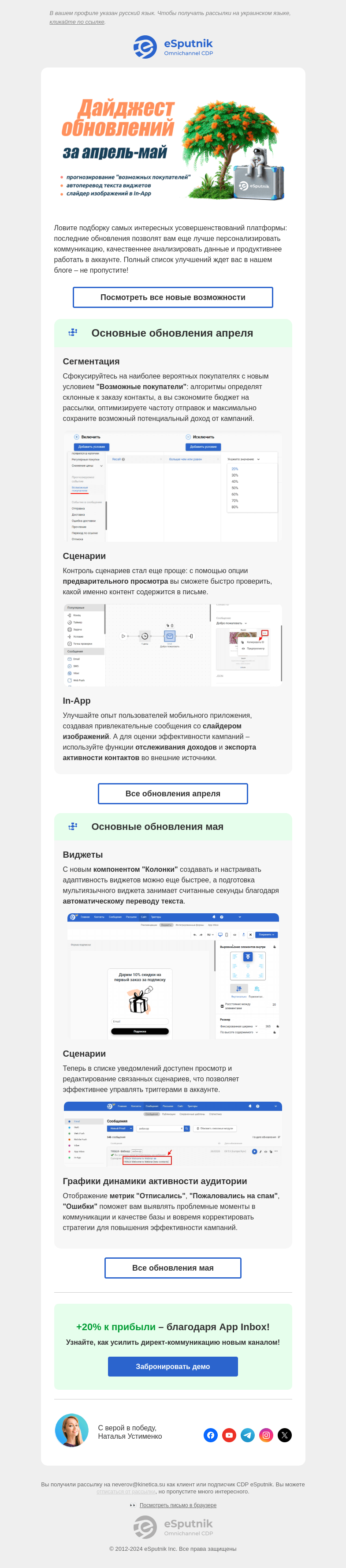Follow the 'кликайте по ссылке' language link

77,22
